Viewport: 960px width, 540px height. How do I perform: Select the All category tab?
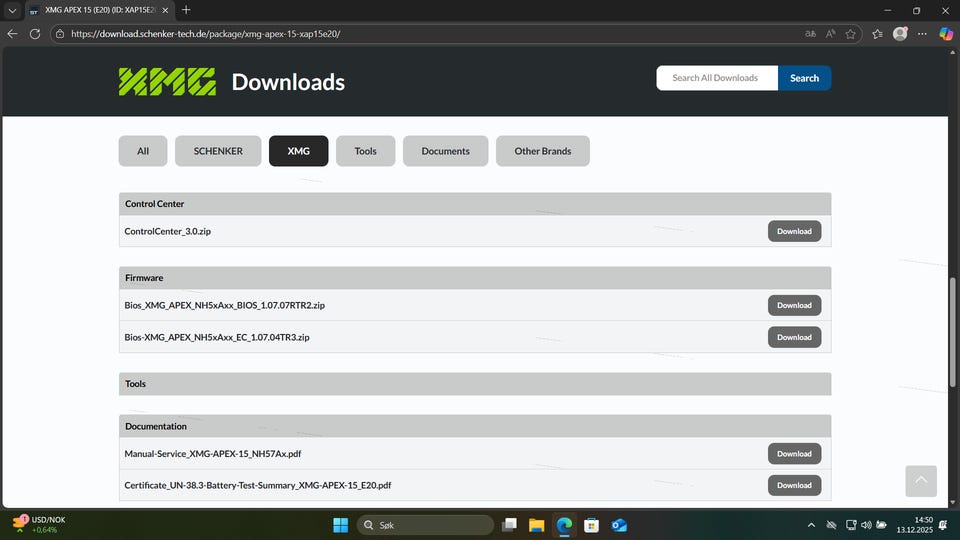(143, 151)
